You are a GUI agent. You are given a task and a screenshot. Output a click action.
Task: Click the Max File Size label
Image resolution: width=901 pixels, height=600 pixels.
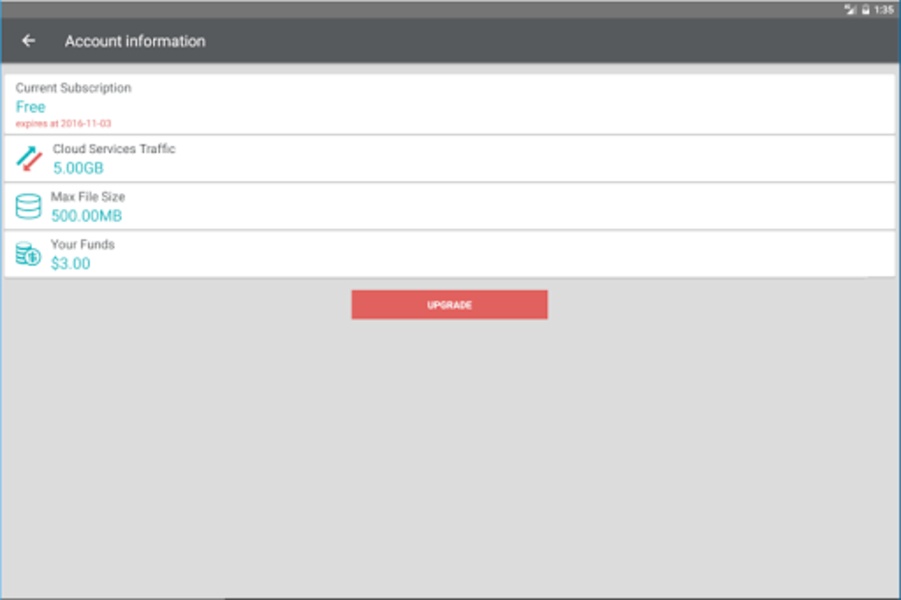click(x=88, y=197)
